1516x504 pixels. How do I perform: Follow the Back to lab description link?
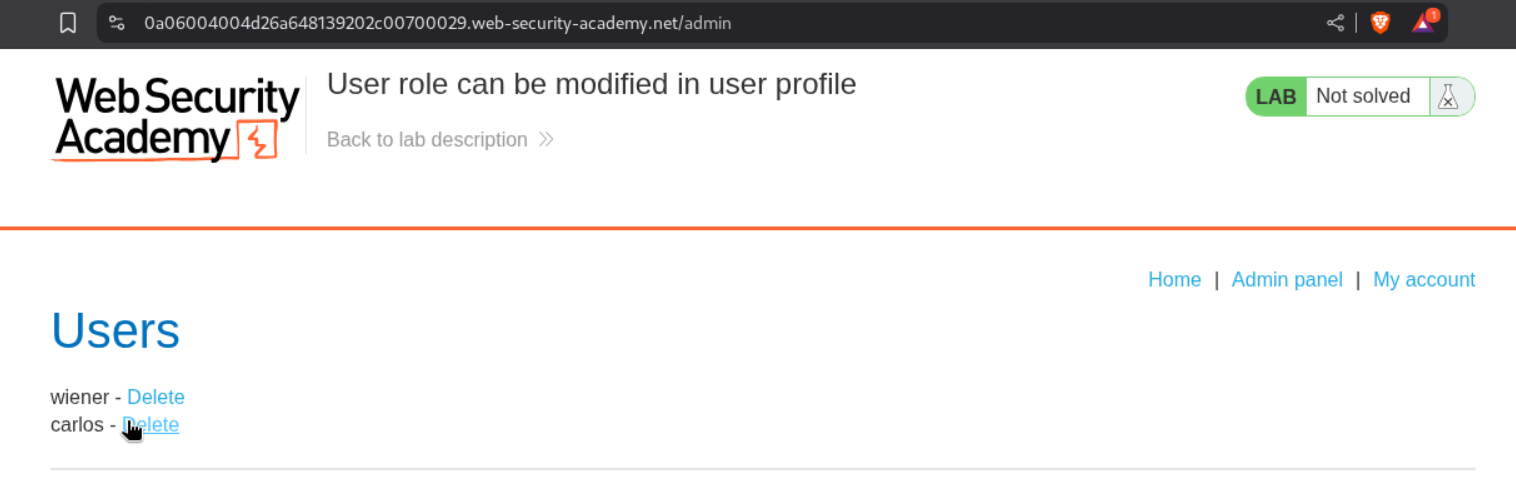coord(427,140)
